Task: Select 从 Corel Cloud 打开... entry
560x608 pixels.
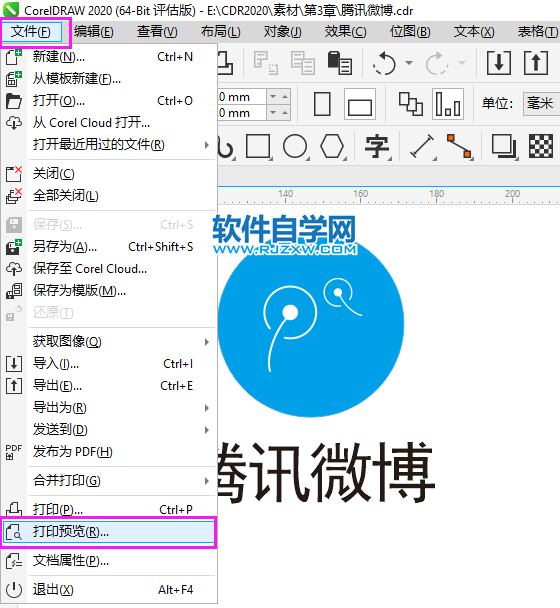Action: click(x=109, y=123)
